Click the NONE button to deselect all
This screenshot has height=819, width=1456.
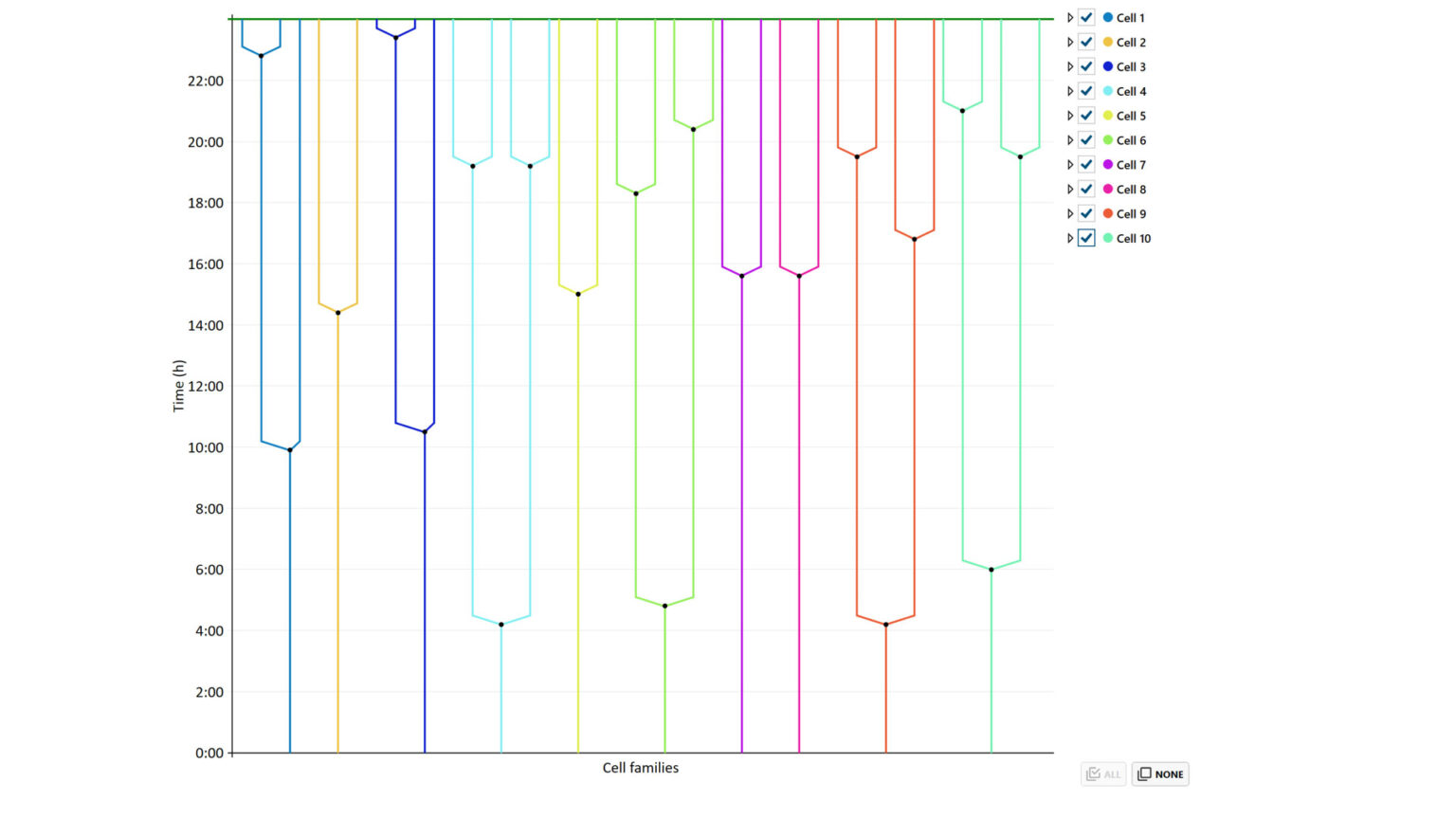point(1160,774)
